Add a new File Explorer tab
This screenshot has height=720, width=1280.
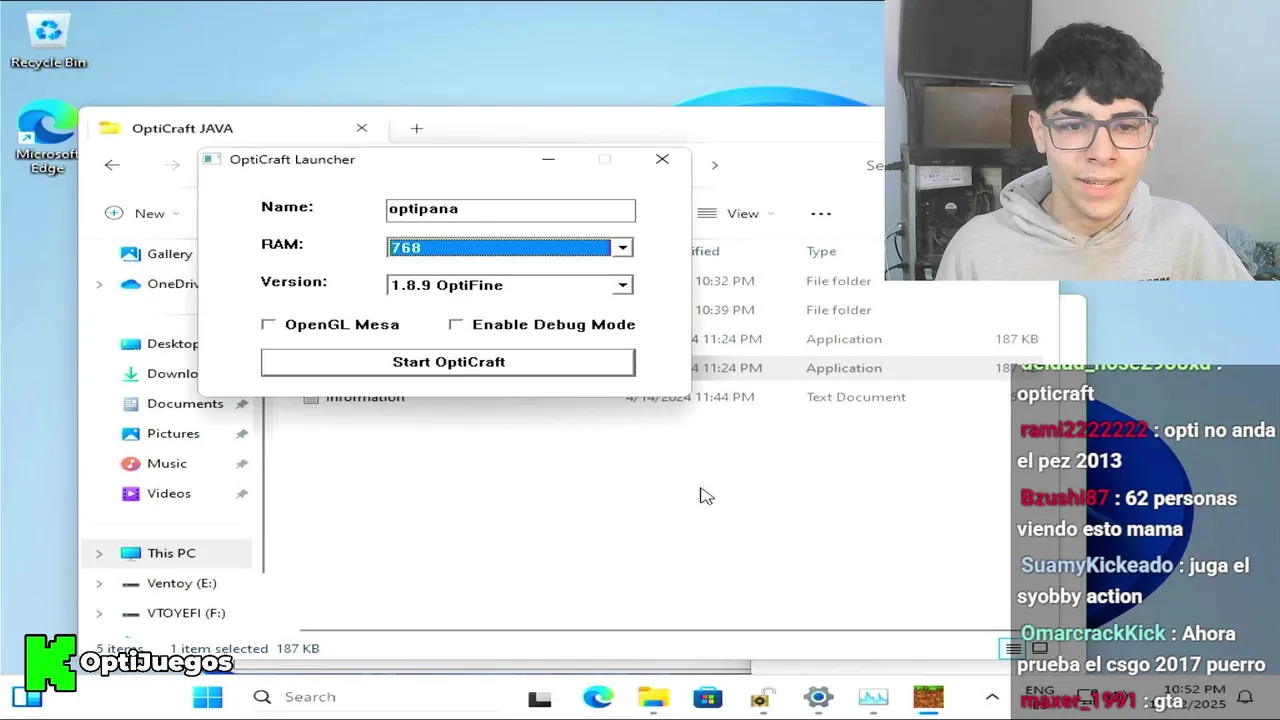tap(417, 128)
